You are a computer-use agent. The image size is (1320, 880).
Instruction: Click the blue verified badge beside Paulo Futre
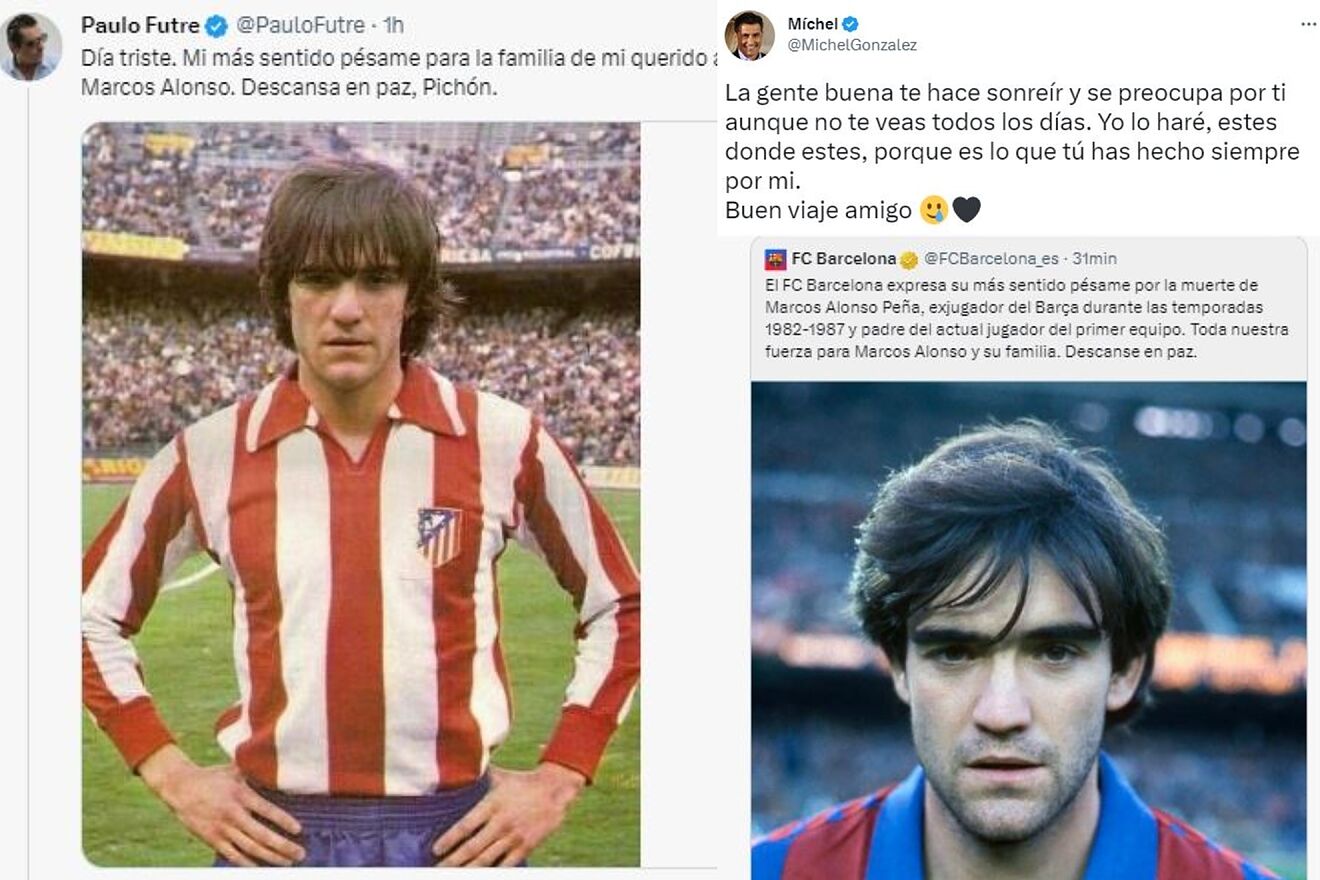click(217, 25)
